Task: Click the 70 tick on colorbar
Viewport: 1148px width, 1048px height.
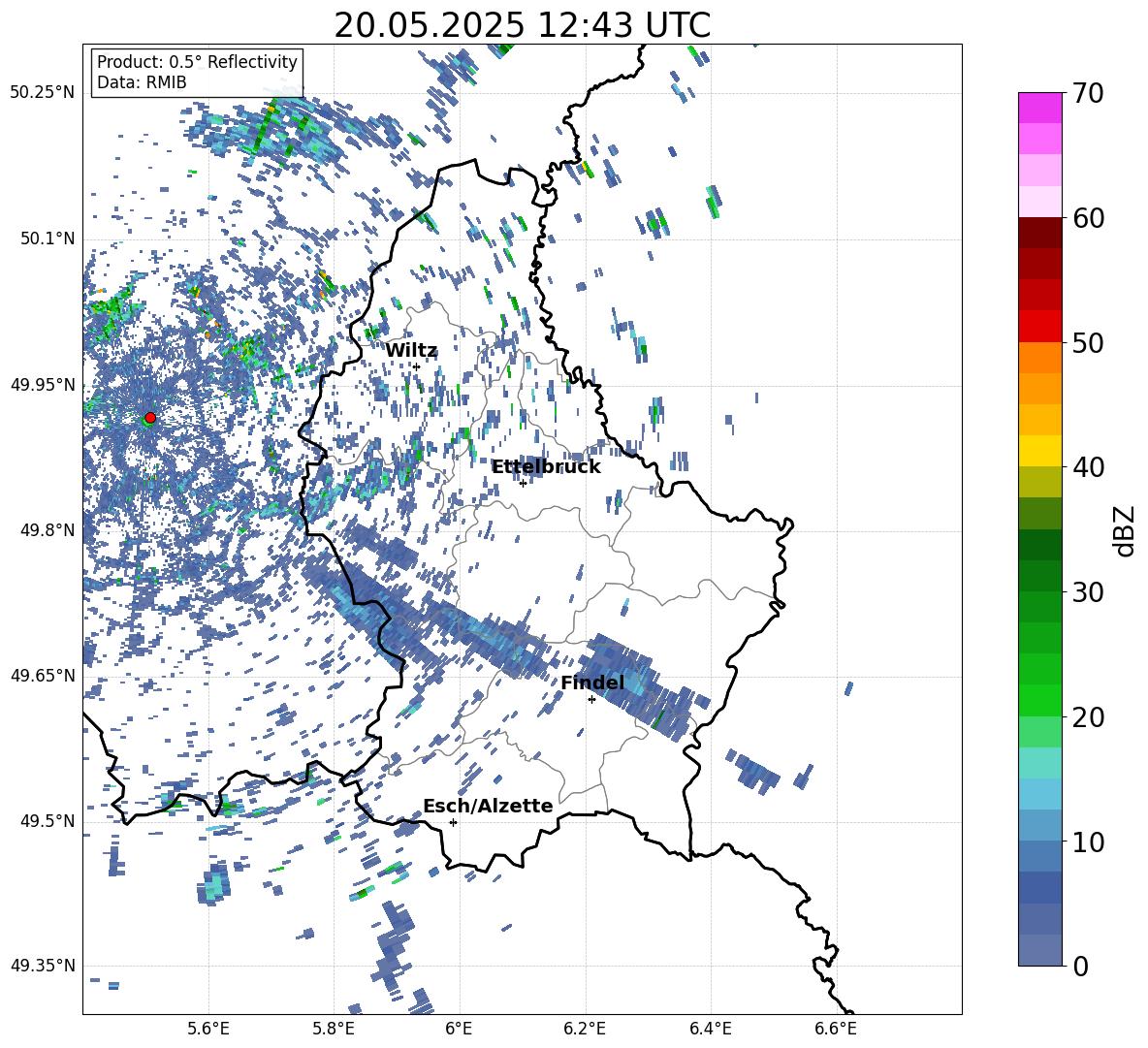Action: coord(1088,94)
